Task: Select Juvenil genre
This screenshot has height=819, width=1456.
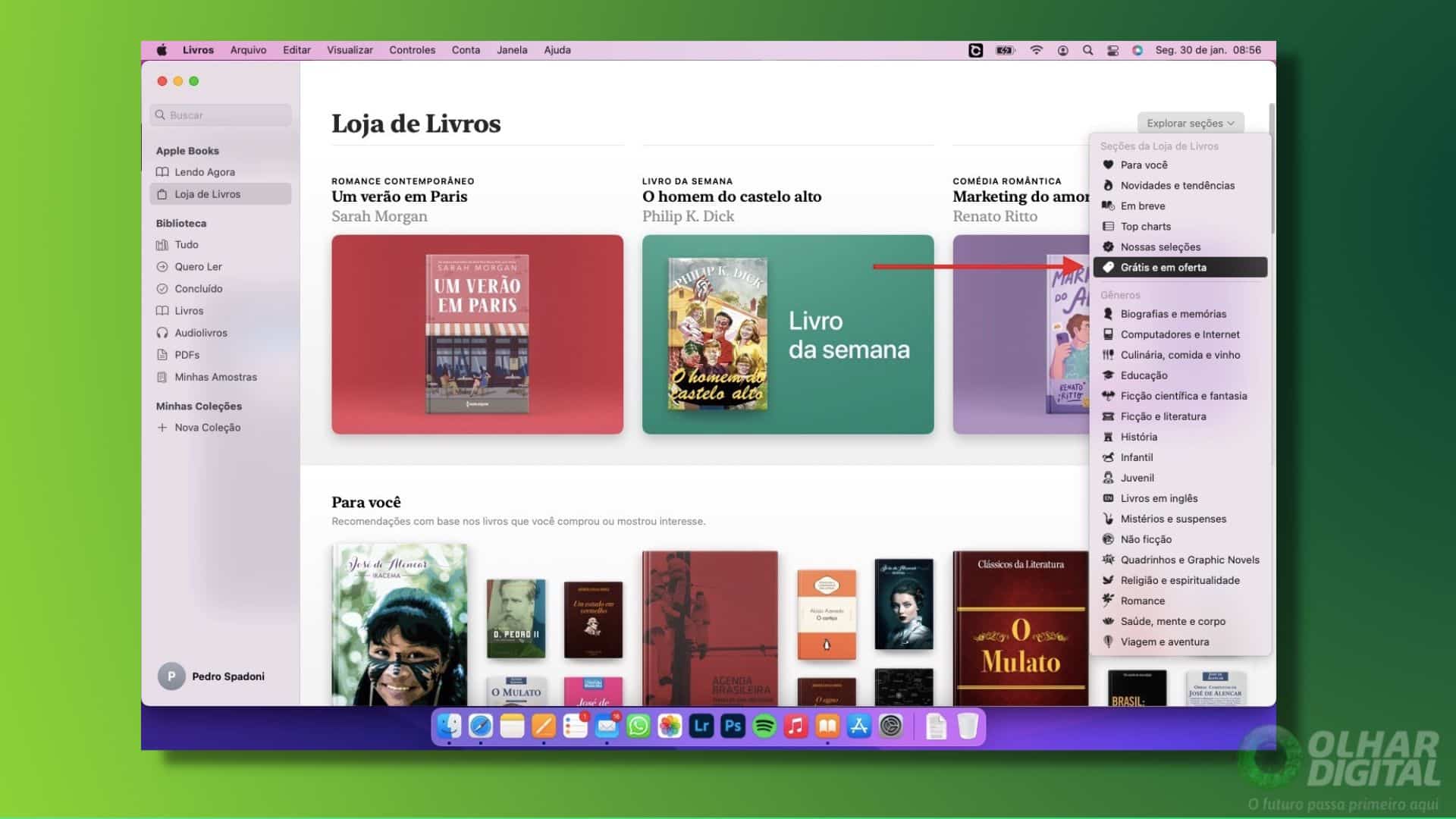Action: (x=1180, y=478)
